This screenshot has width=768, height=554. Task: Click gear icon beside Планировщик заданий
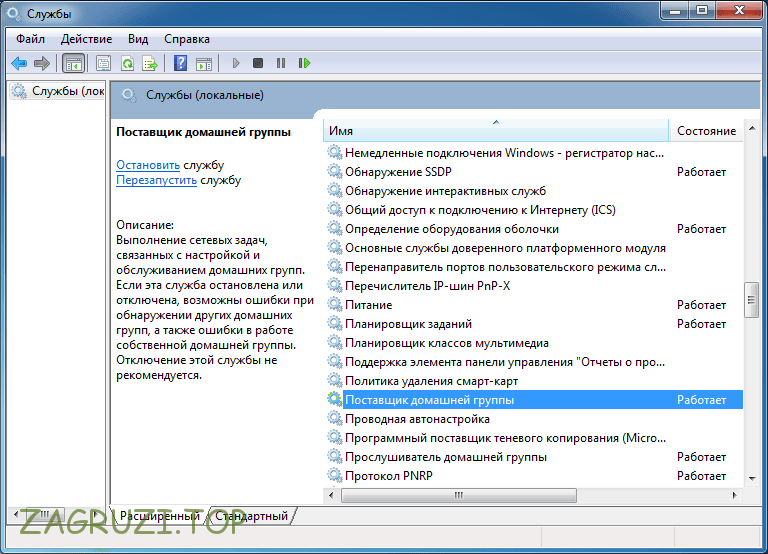click(335, 323)
